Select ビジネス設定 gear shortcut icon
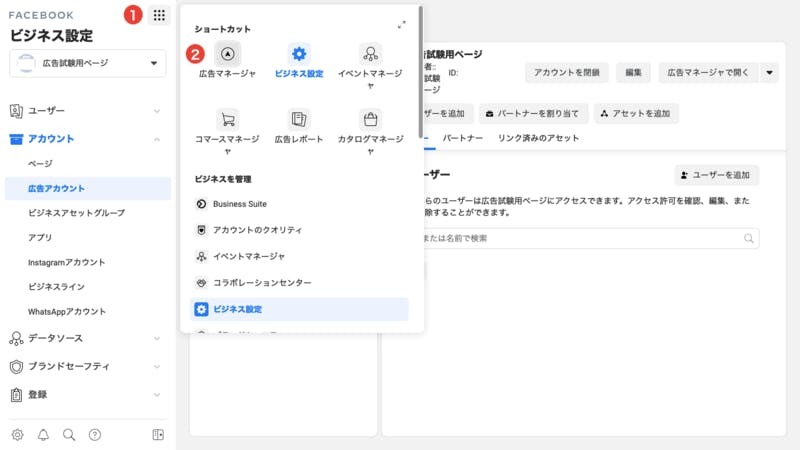The width and height of the screenshot is (800, 450). [x=299, y=54]
